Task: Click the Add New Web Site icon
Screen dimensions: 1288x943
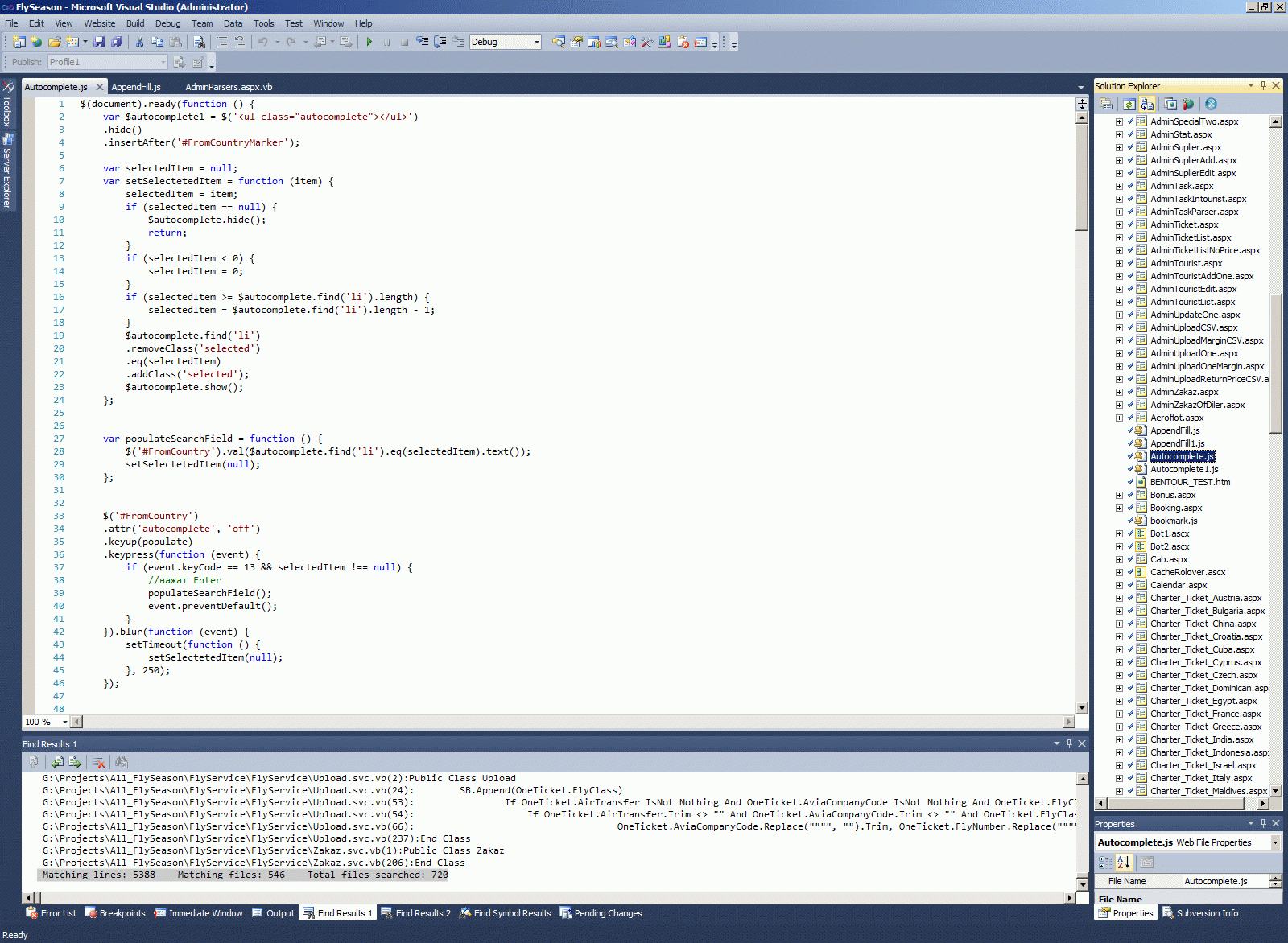Action: [x=36, y=42]
